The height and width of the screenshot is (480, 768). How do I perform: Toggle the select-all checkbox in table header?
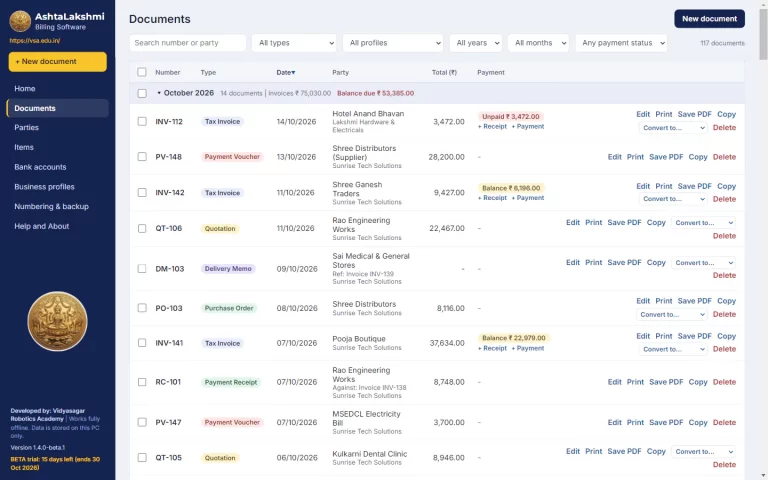click(142, 72)
